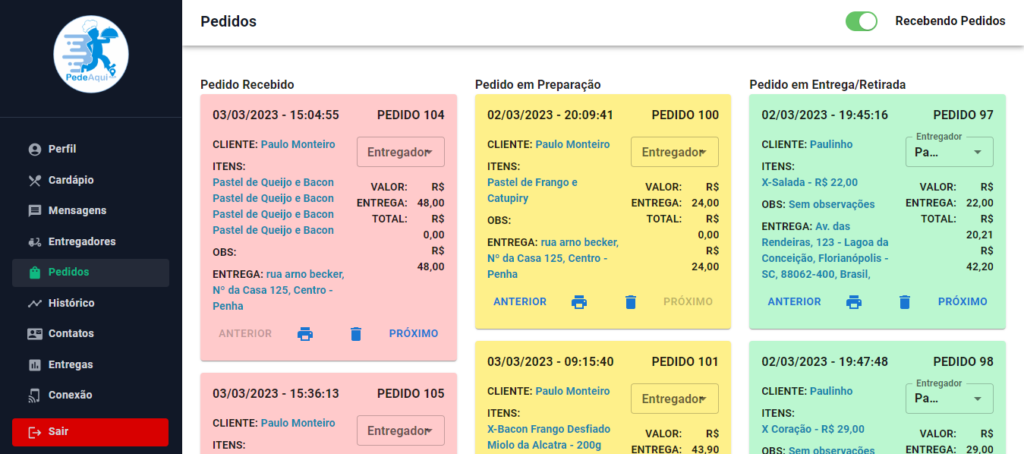Click PRÓXIMO on Pedido 97

pos(963,302)
